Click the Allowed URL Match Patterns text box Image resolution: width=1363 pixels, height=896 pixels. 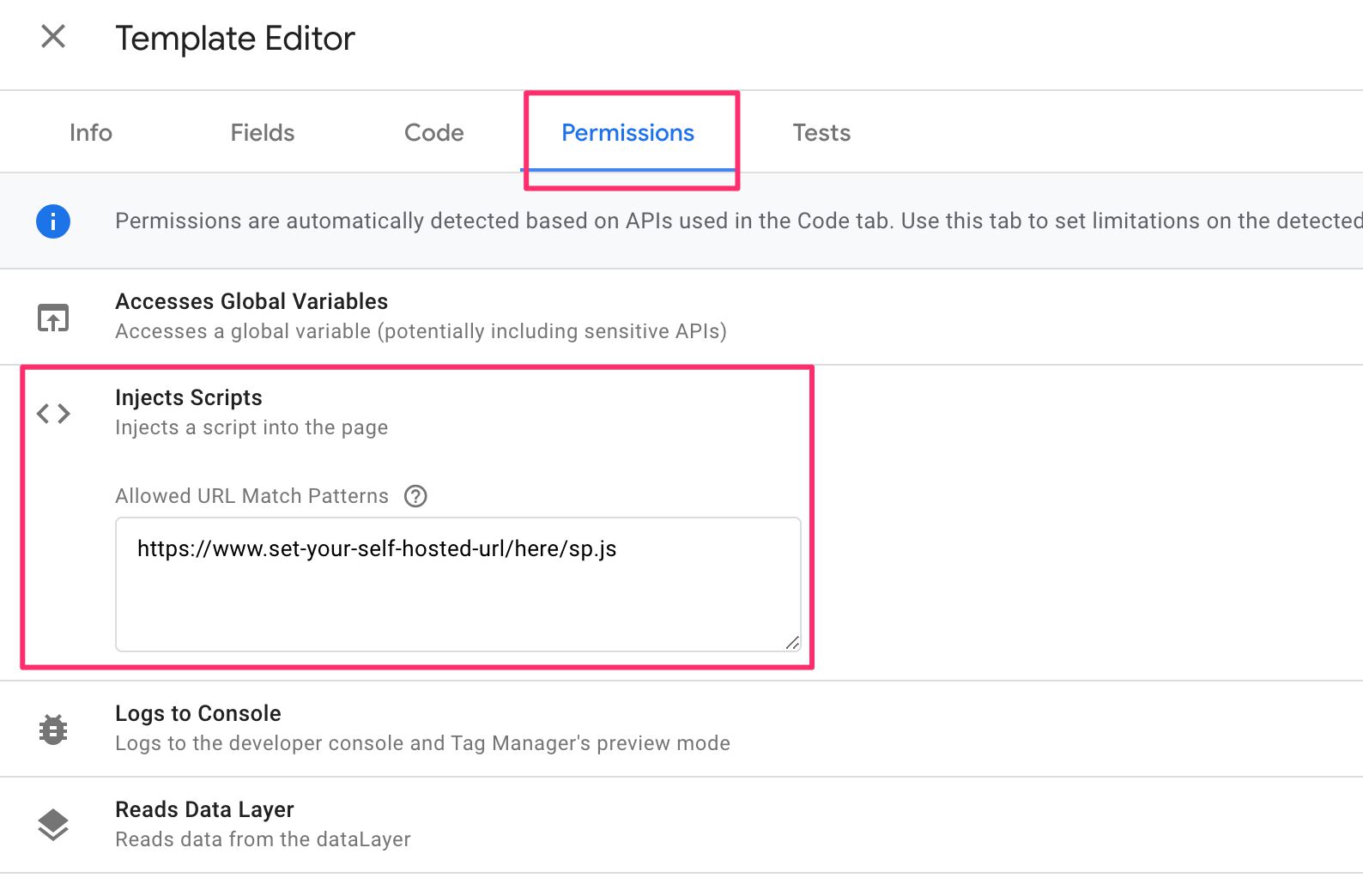pos(458,584)
